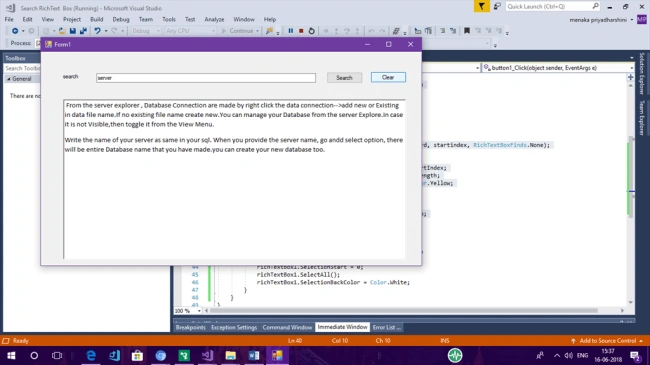Screen dimensions: 650x365
Task: Switch to the Immediate Window tab
Action: (x=342, y=327)
